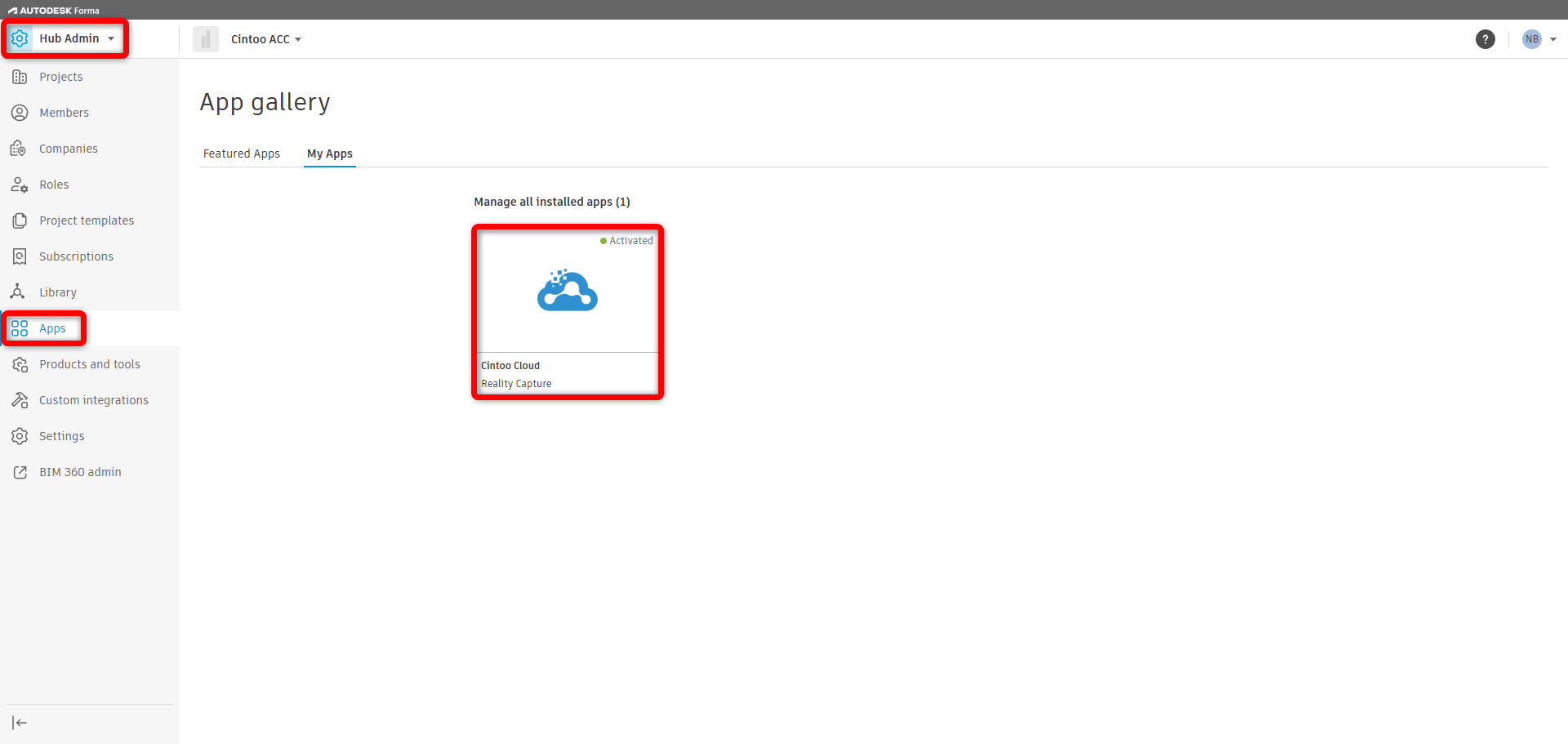Click the Cintoo ACC account thumbnail icon
The width and height of the screenshot is (1568, 744).
click(x=205, y=39)
